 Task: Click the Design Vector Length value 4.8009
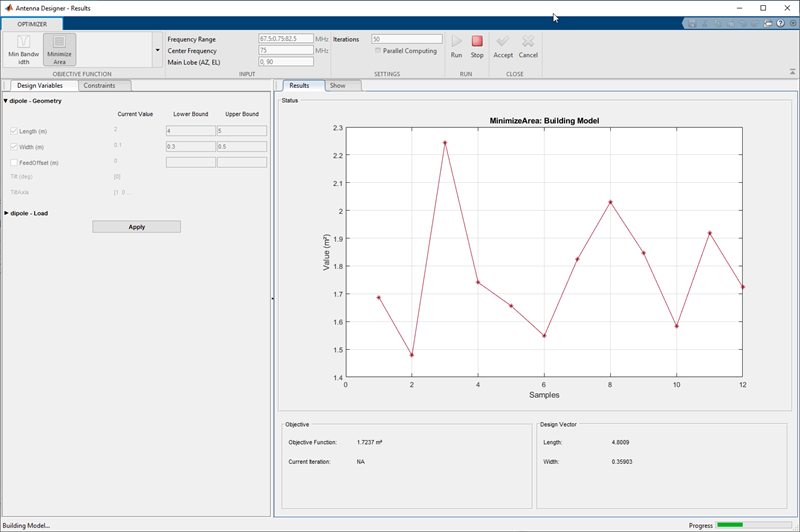(620, 442)
